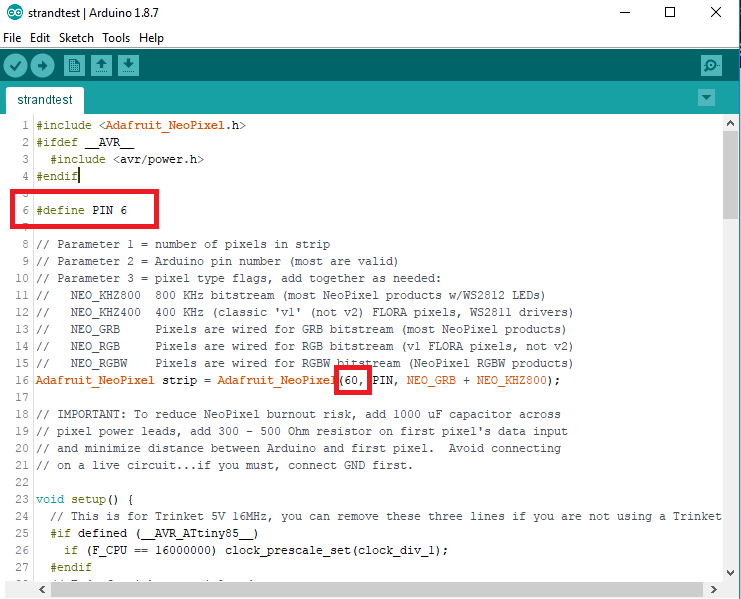Click the Arduino logo in the title bar
The height and width of the screenshot is (599, 741).
(x=14, y=12)
